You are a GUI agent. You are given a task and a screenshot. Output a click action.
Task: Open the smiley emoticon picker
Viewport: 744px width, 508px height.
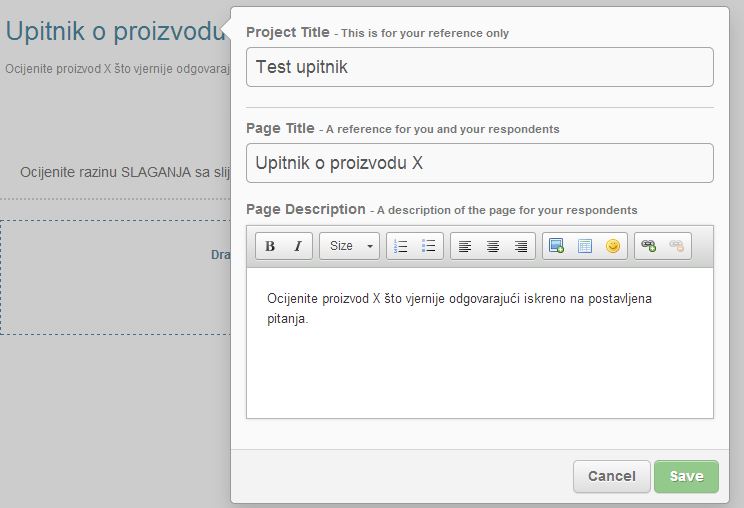613,246
